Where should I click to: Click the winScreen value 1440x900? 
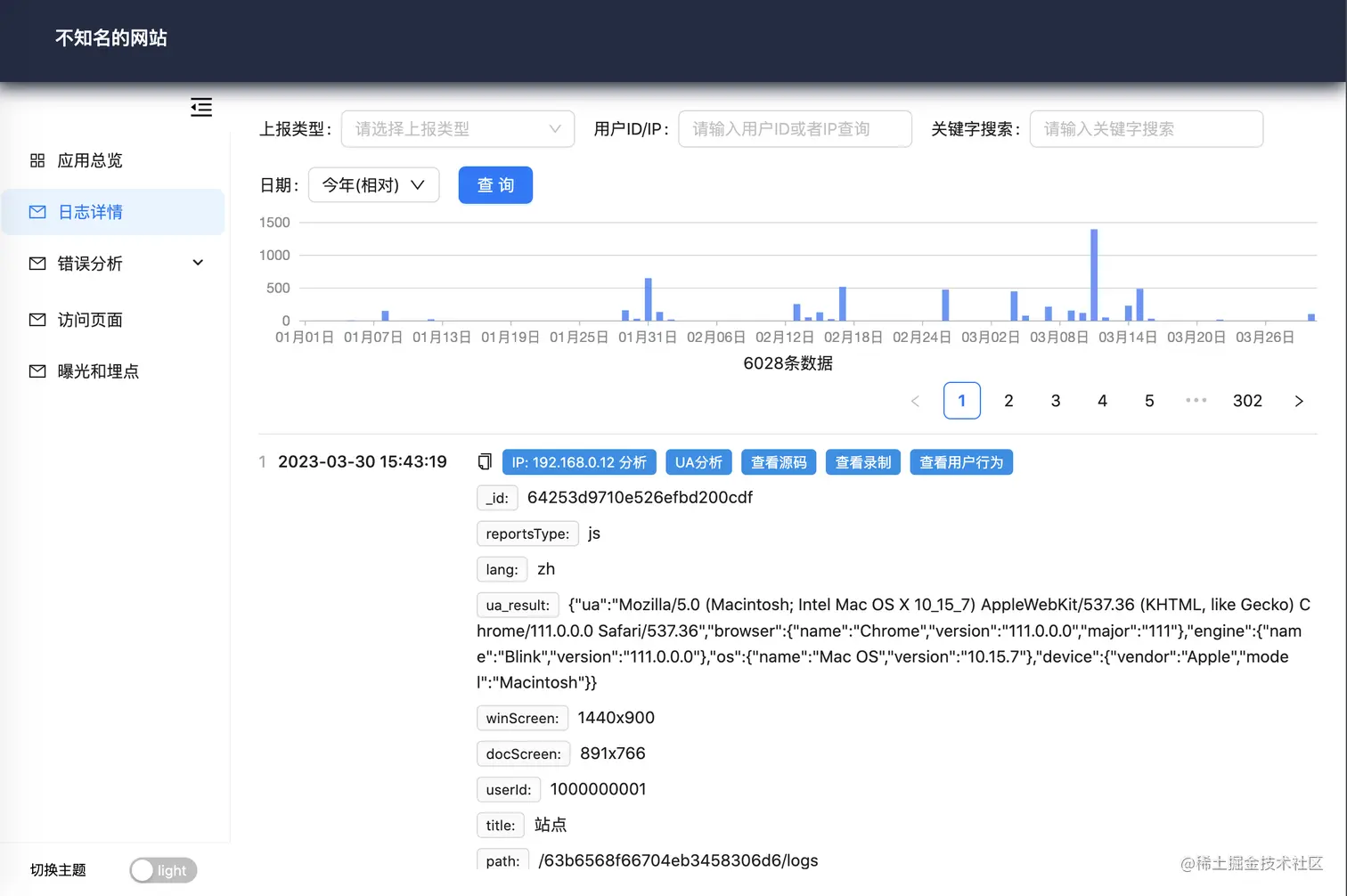[x=616, y=718]
